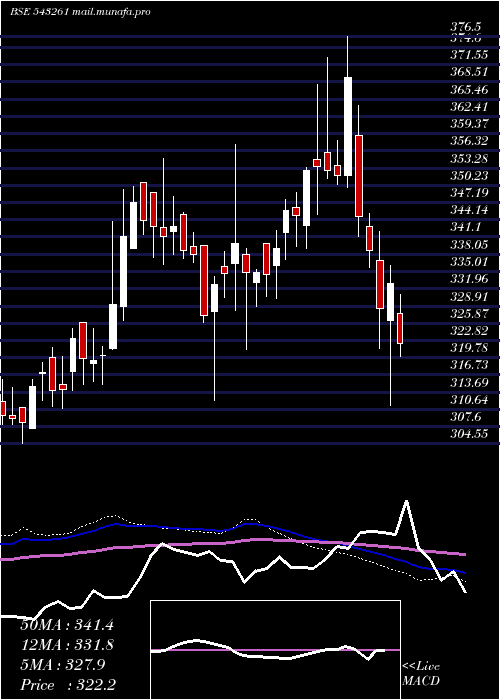Click the 353.28 price axis label
This screenshot has height=700, width=500.
469,158
